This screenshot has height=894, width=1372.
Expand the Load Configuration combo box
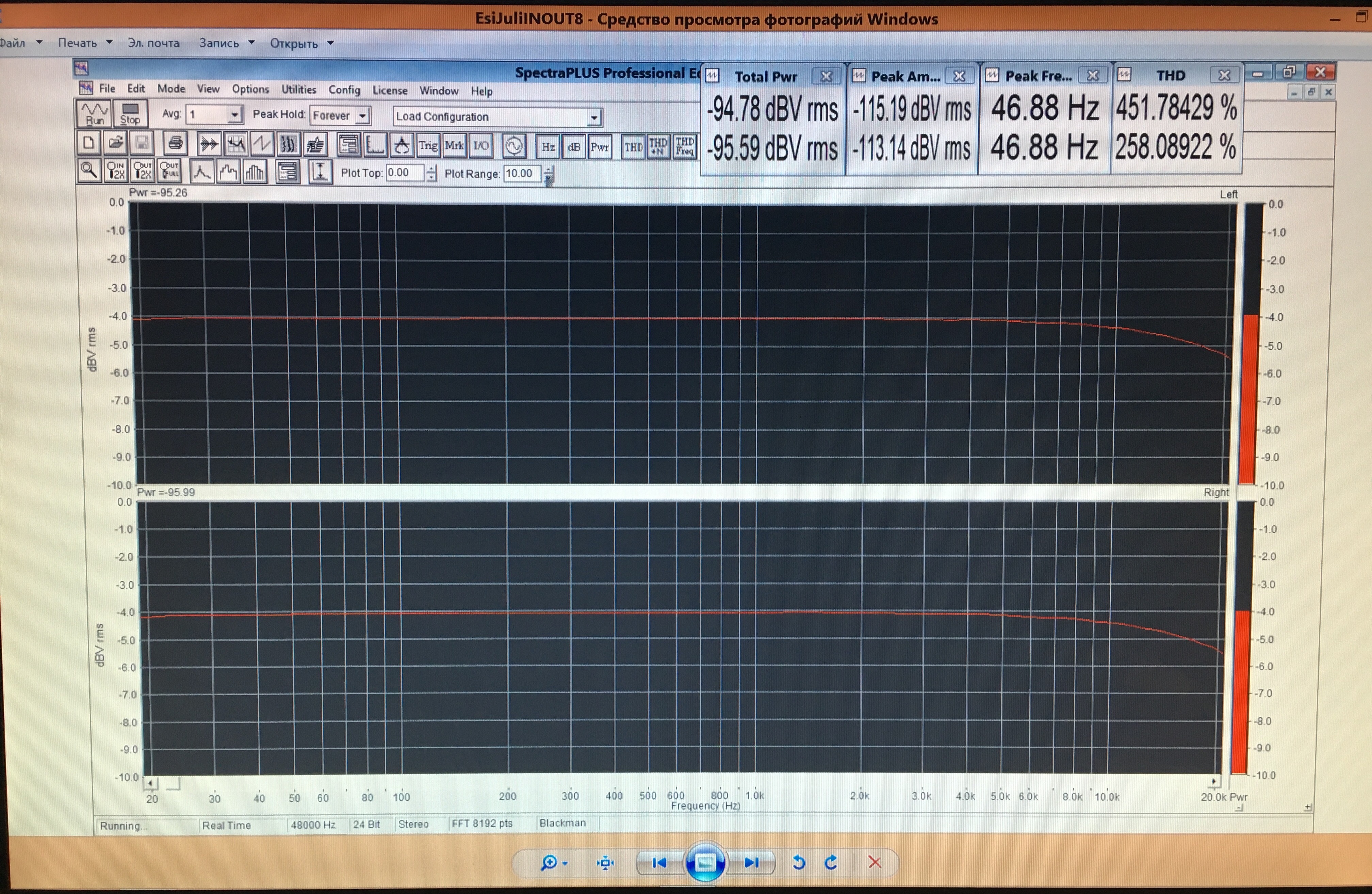coord(593,118)
